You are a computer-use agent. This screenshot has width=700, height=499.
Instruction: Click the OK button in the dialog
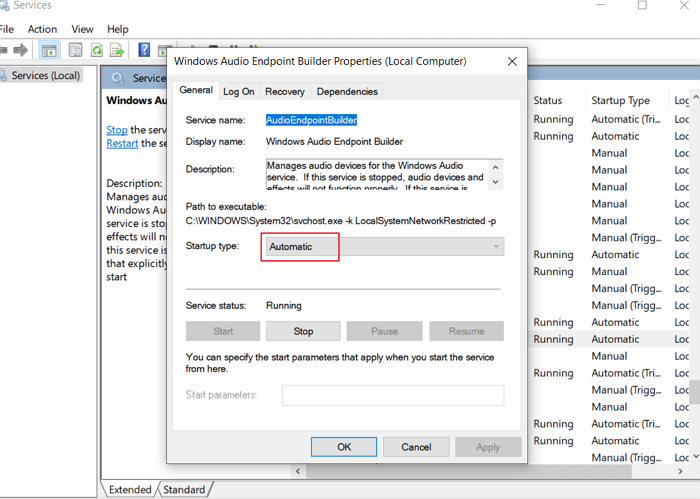pyautogui.click(x=343, y=447)
